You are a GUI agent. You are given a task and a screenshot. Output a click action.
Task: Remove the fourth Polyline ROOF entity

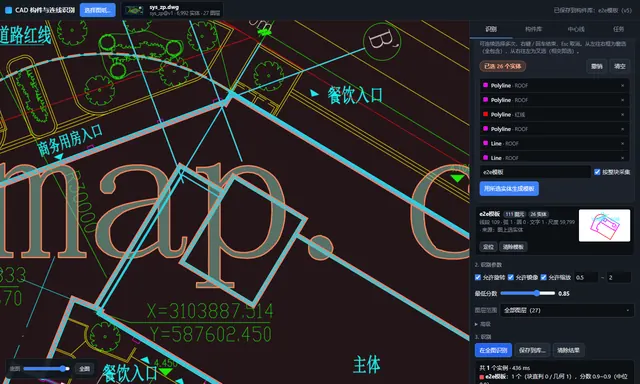[x=622, y=129]
